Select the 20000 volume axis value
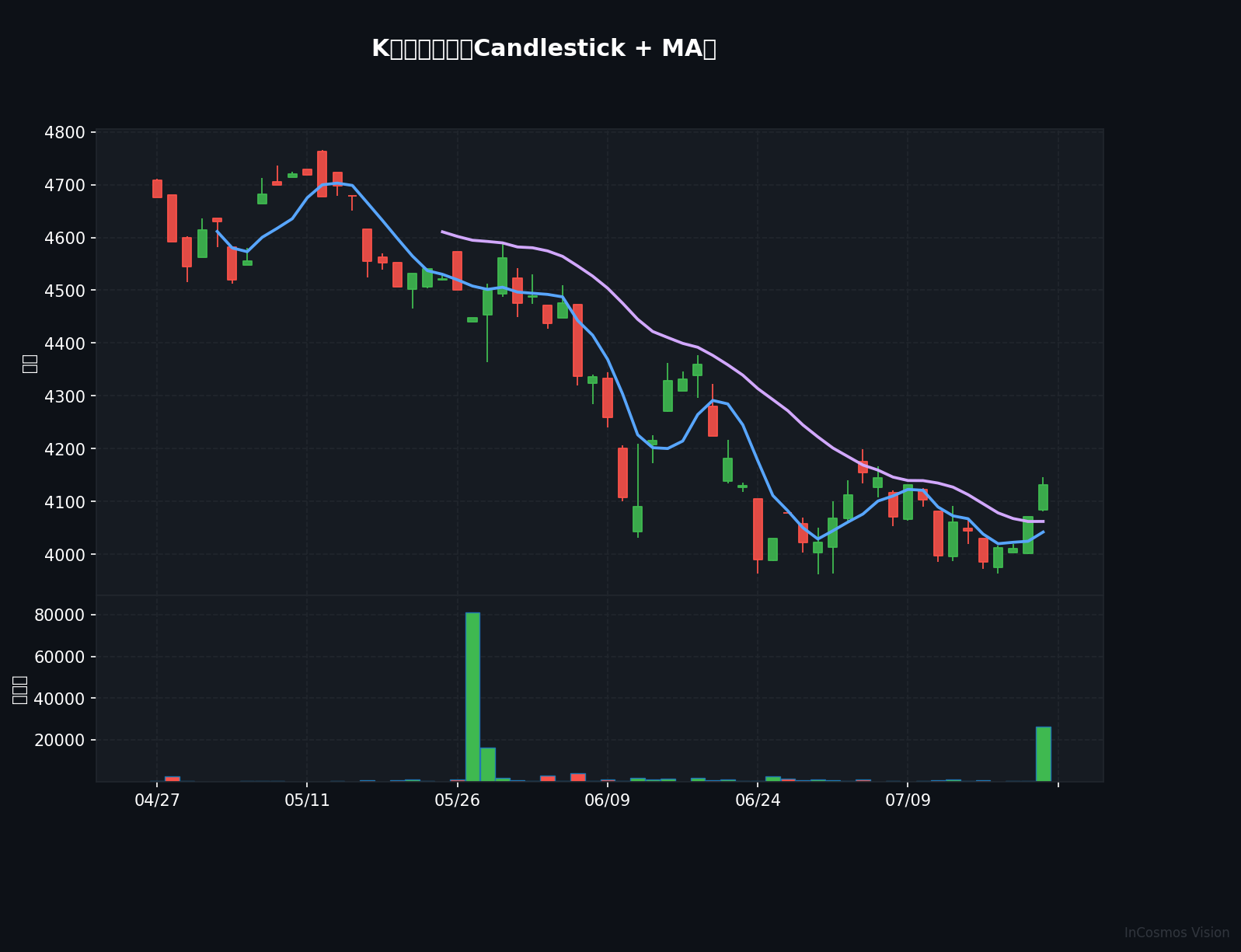Image resolution: width=1241 pixels, height=952 pixels. (x=61, y=741)
